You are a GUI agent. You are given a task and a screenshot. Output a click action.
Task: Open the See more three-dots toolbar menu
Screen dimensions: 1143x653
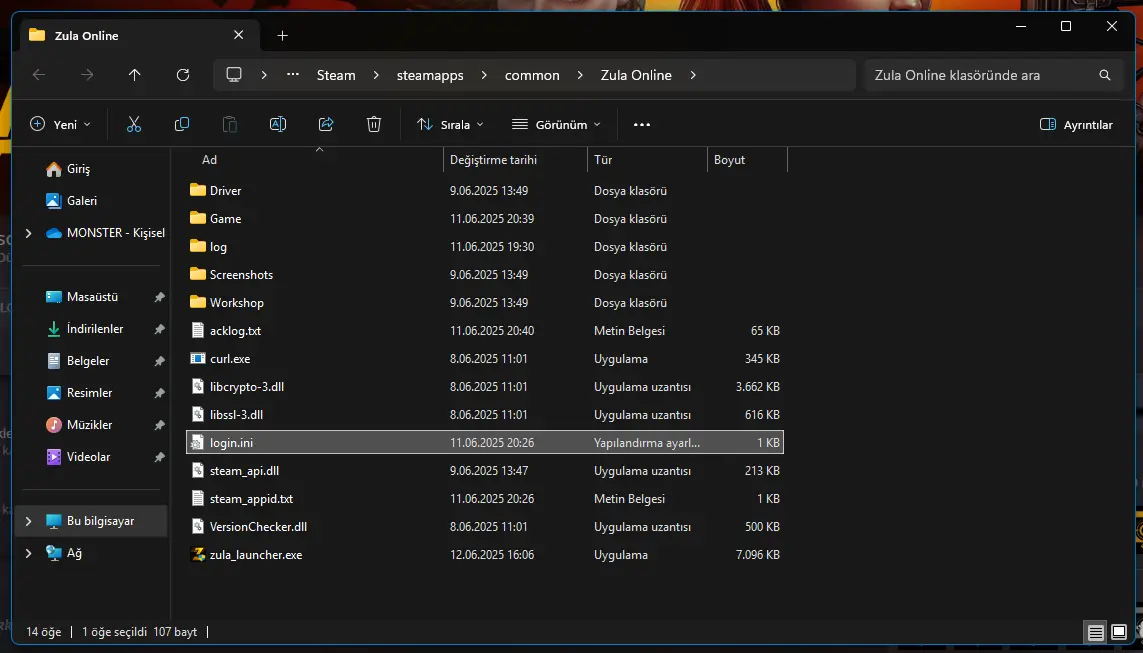tap(641, 125)
